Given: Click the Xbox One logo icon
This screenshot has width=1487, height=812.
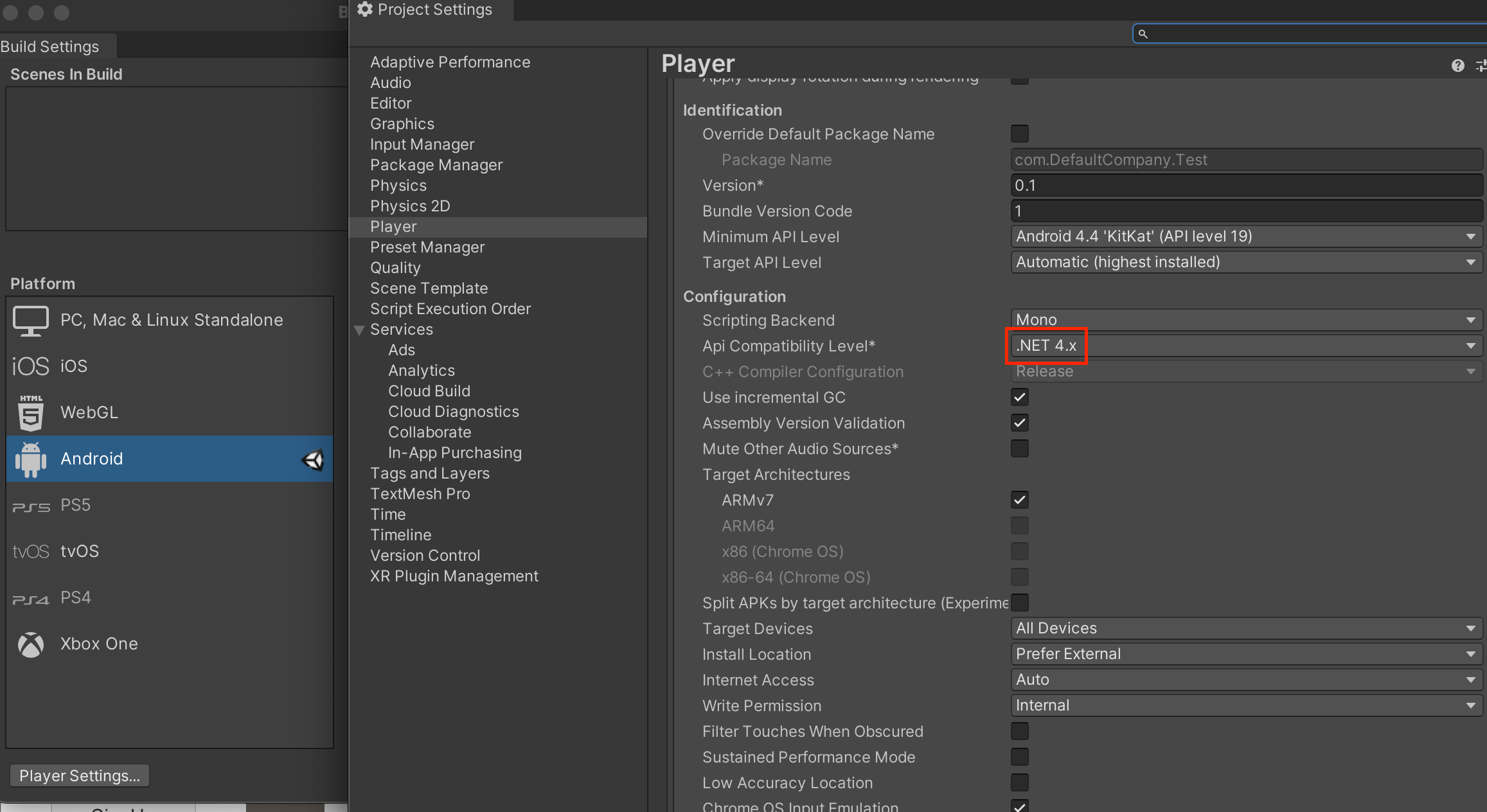Looking at the screenshot, I should (x=30, y=644).
